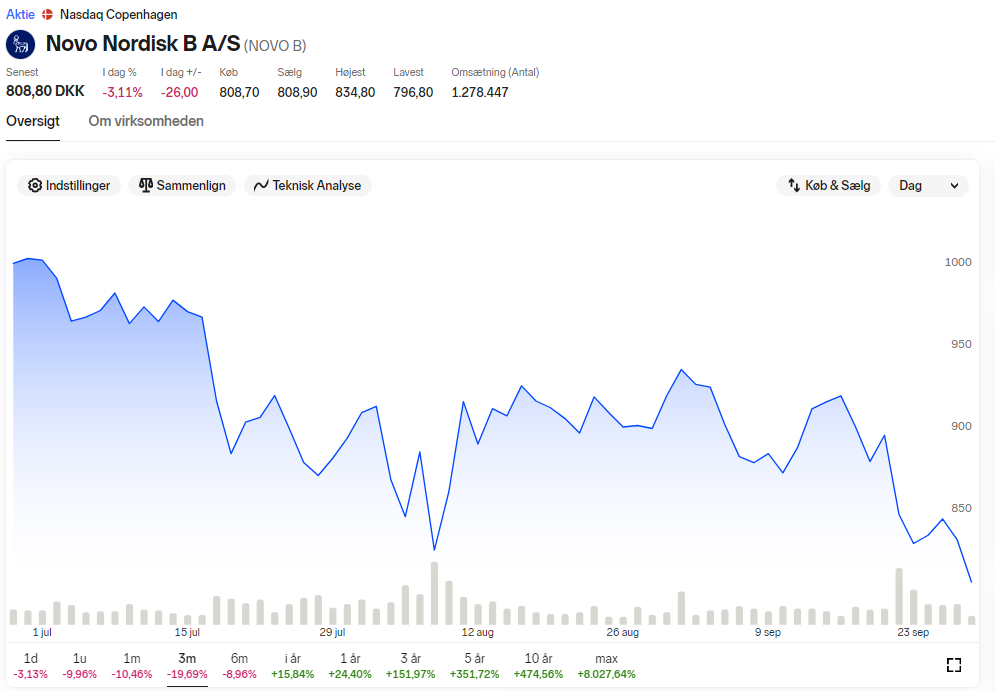The height and width of the screenshot is (691, 995).
Task: Open the Dag interval dropdown
Action: tap(928, 185)
